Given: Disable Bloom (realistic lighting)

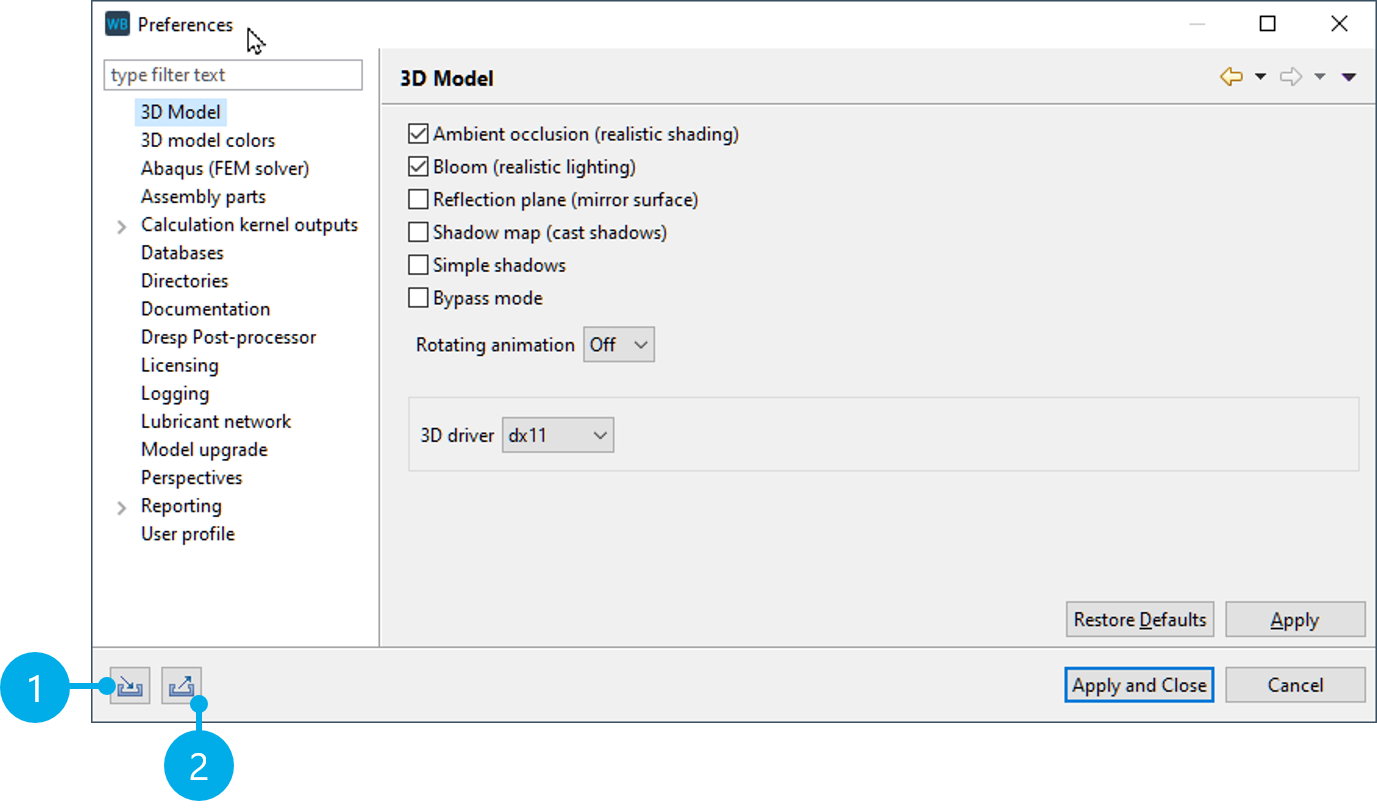Looking at the screenshot, I should (x=418, y=166).
